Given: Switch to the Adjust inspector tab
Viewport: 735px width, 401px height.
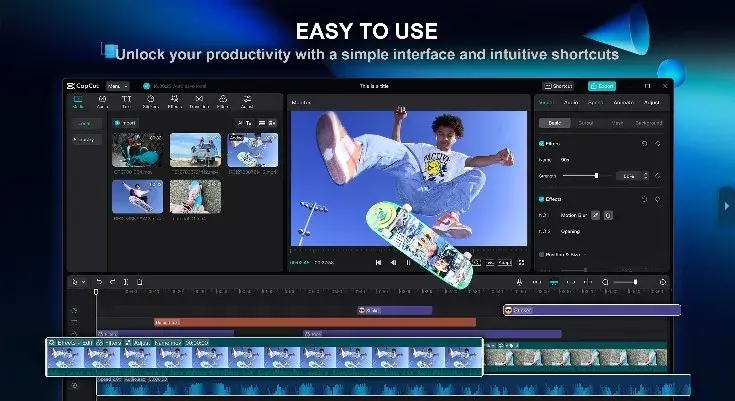Looking at the screenshot, I should click(x=652, y=102).
